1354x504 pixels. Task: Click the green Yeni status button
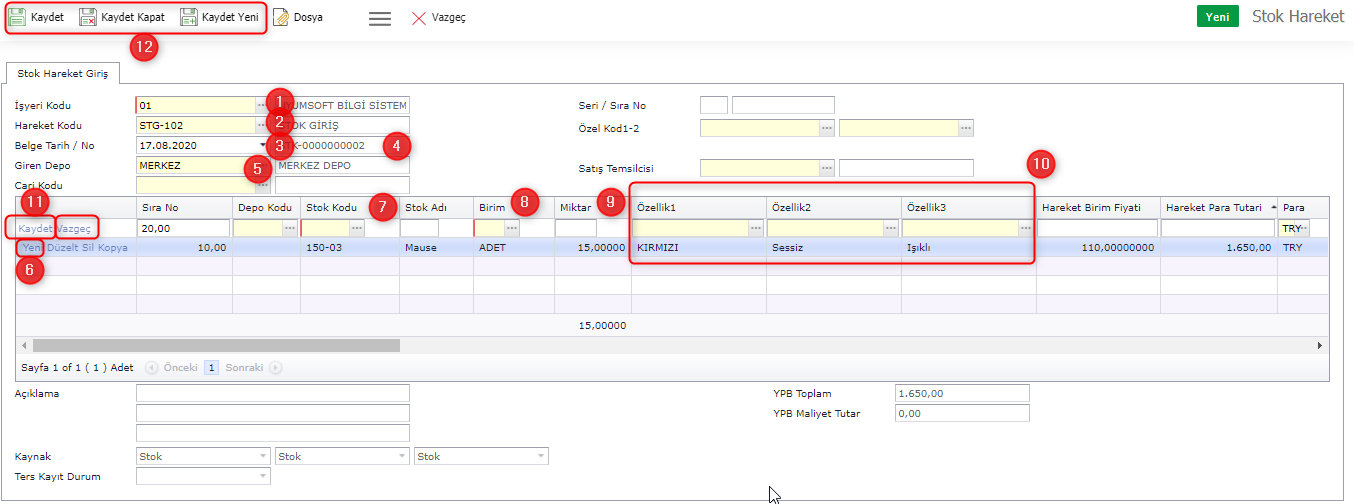1217,16
